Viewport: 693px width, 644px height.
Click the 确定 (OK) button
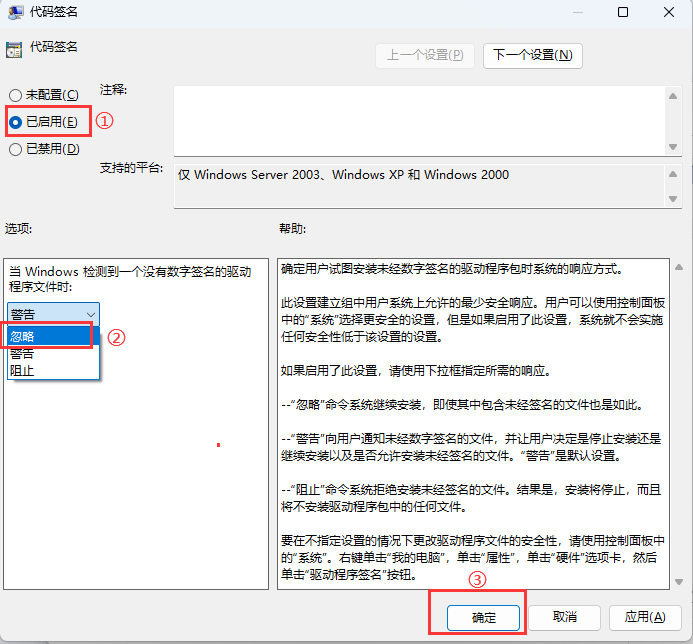coord(483,617)
